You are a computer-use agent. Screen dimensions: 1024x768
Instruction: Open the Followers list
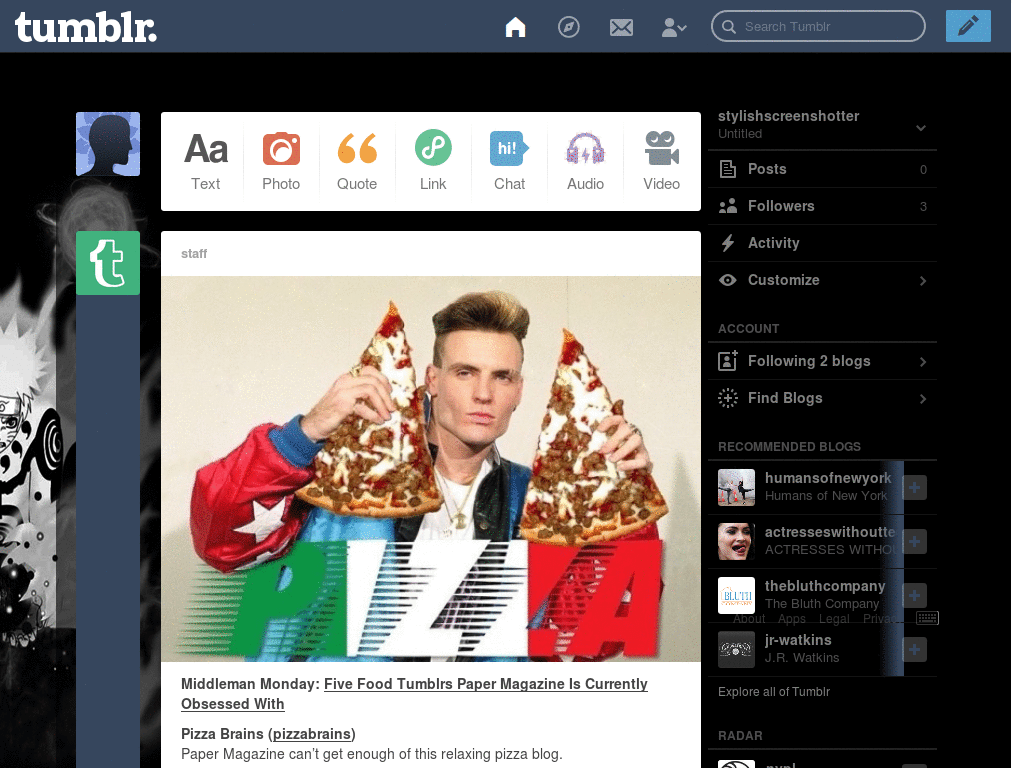click(x=822, y=206)
